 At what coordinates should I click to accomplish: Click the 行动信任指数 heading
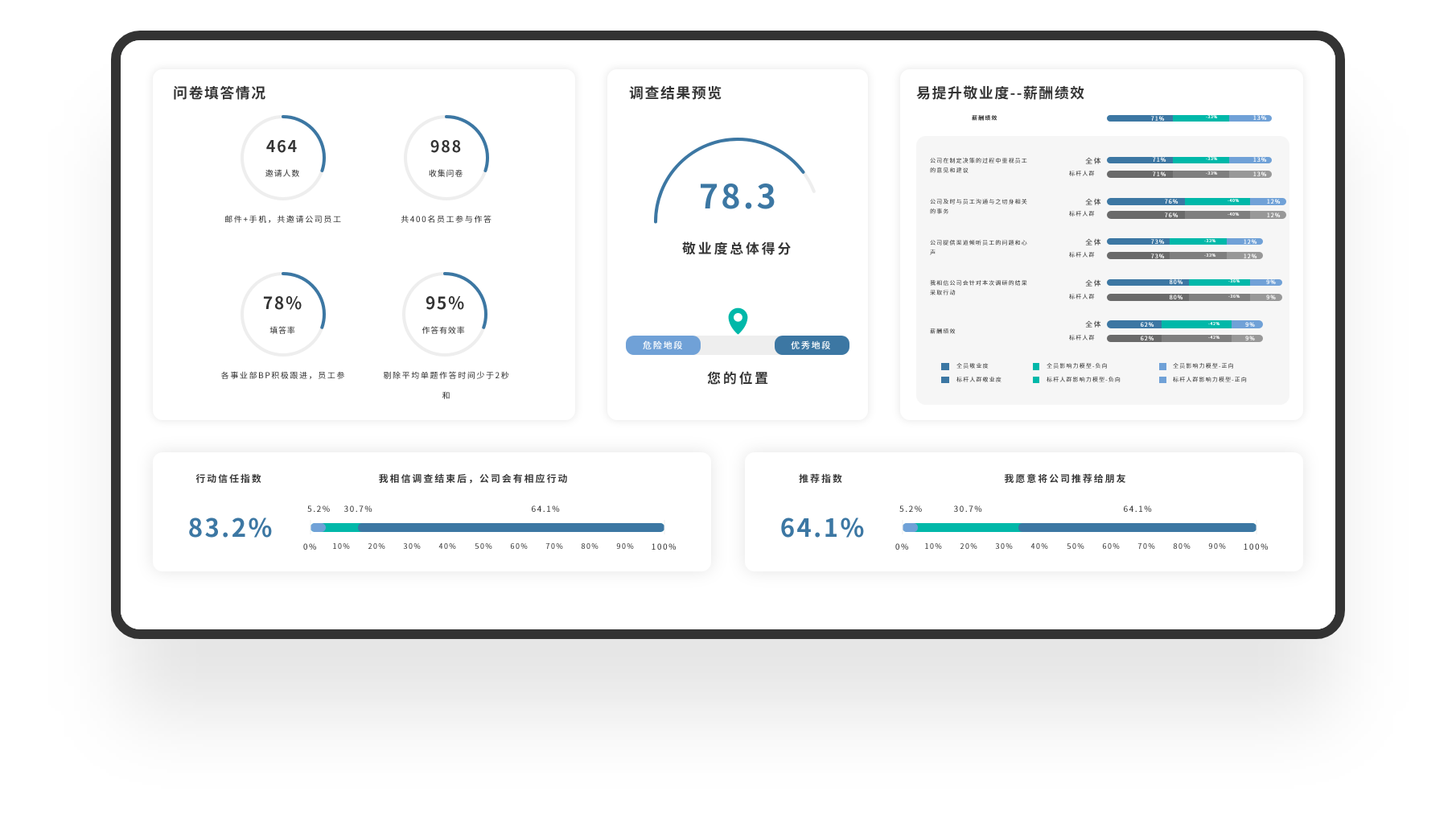[228, 479]
